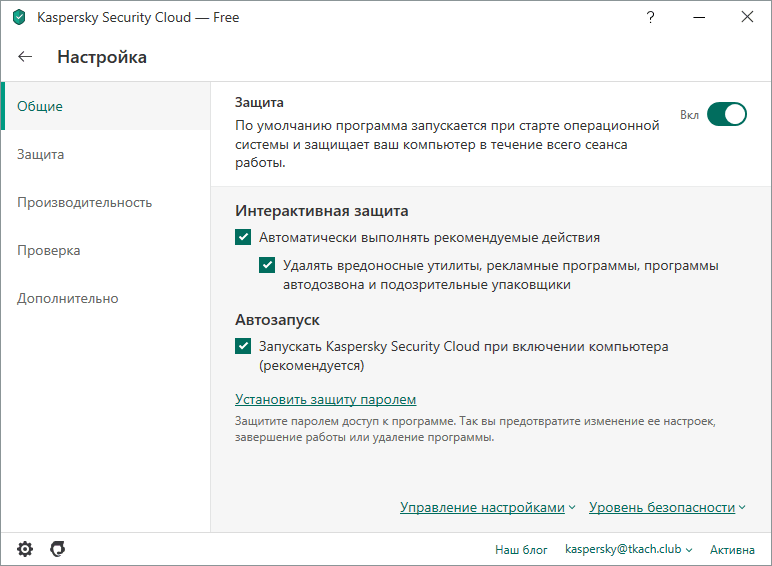This screenshot has height=566, width=772.
Task: Open the support icon beside the gear
Action: 58,549
